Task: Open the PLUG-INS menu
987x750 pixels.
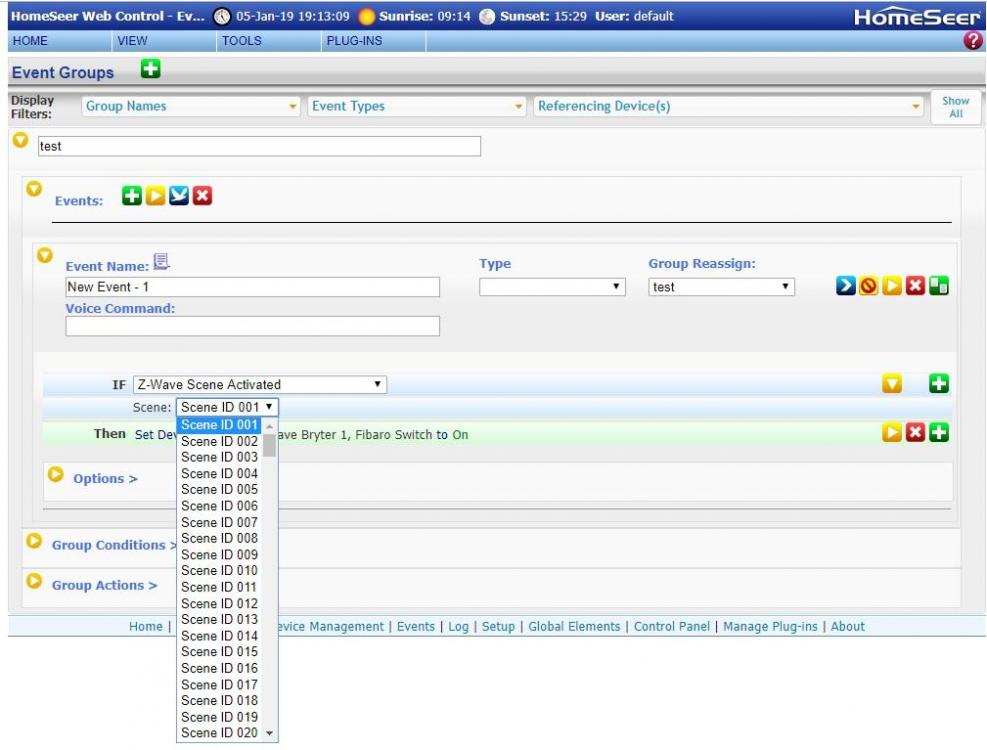Action: [x=354, y=41]
